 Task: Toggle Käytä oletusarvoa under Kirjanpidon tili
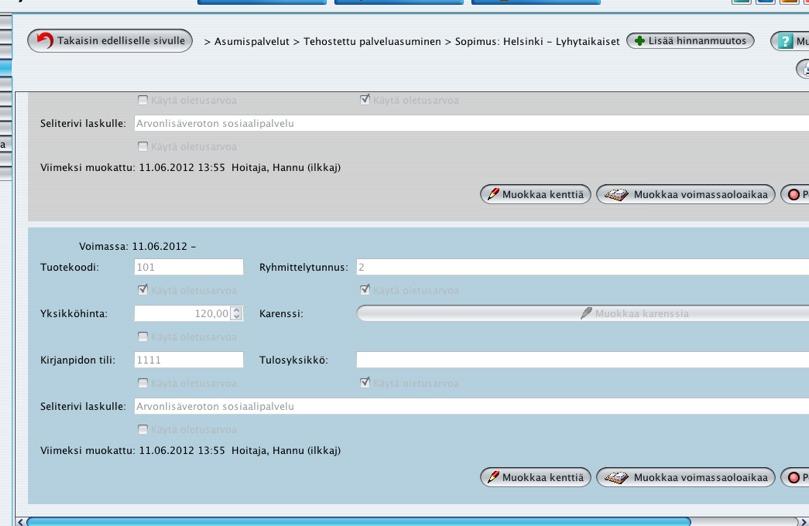click(143, 383)
